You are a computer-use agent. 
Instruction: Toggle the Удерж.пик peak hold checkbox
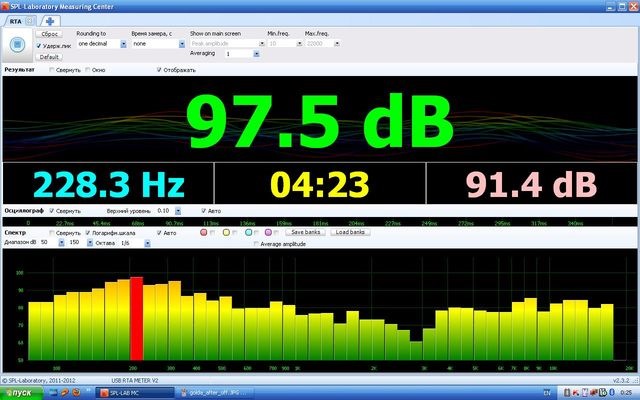point(39,46)
